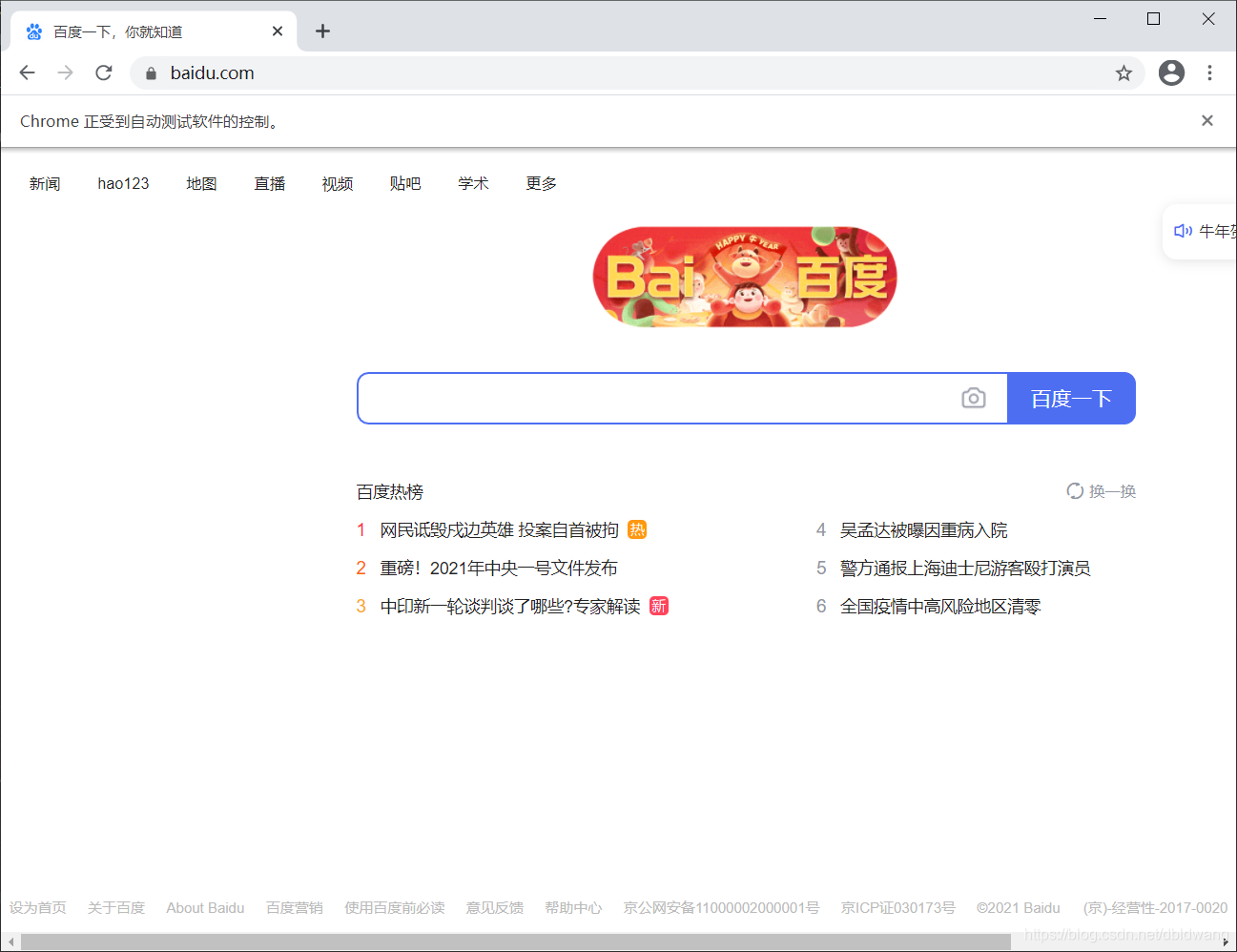The width and height of the screenshot is (1237, 952).
Task: Bookmark this page with star icon
Action: (1124, 73)
